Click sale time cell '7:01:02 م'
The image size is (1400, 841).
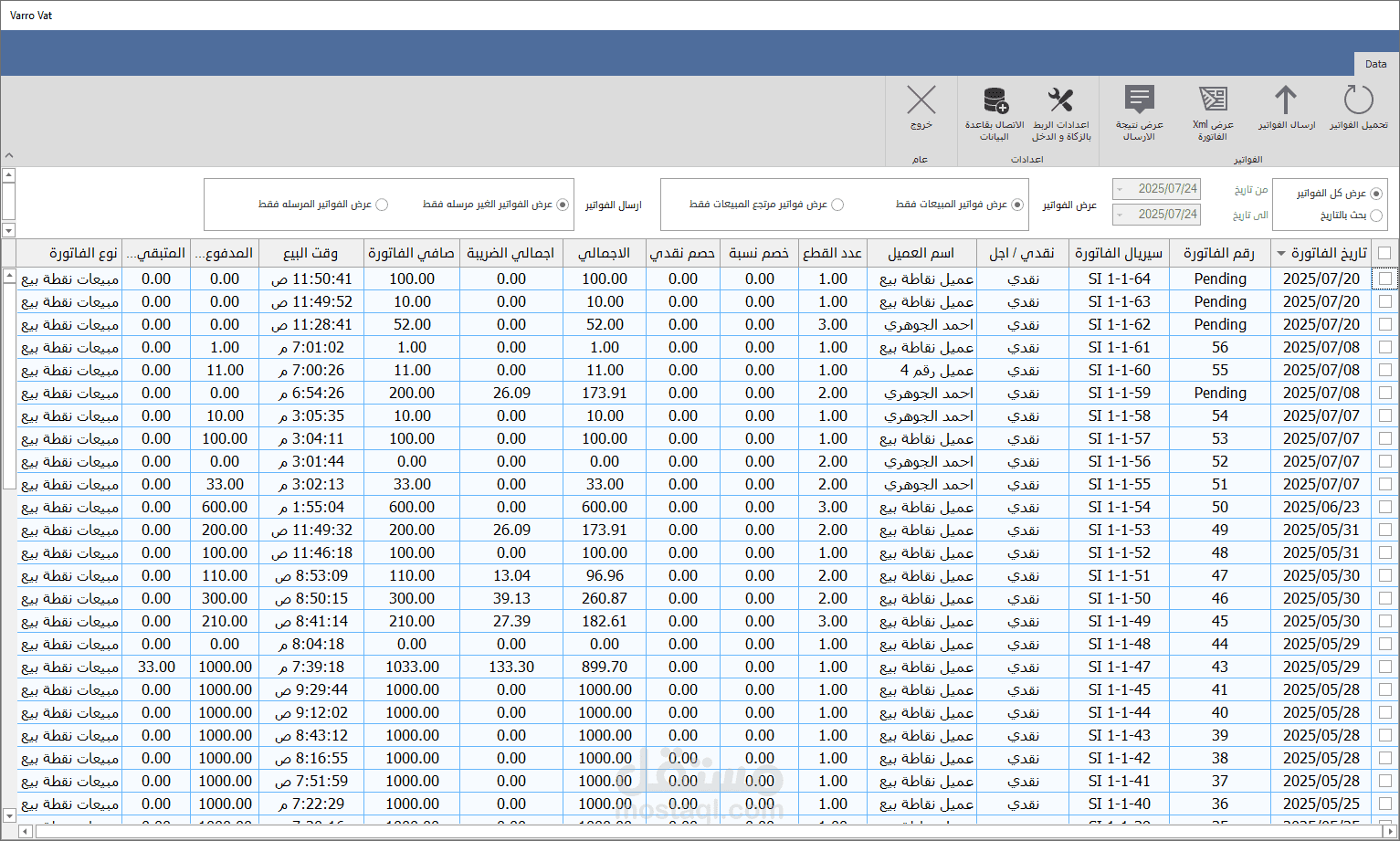click(311, 347)
